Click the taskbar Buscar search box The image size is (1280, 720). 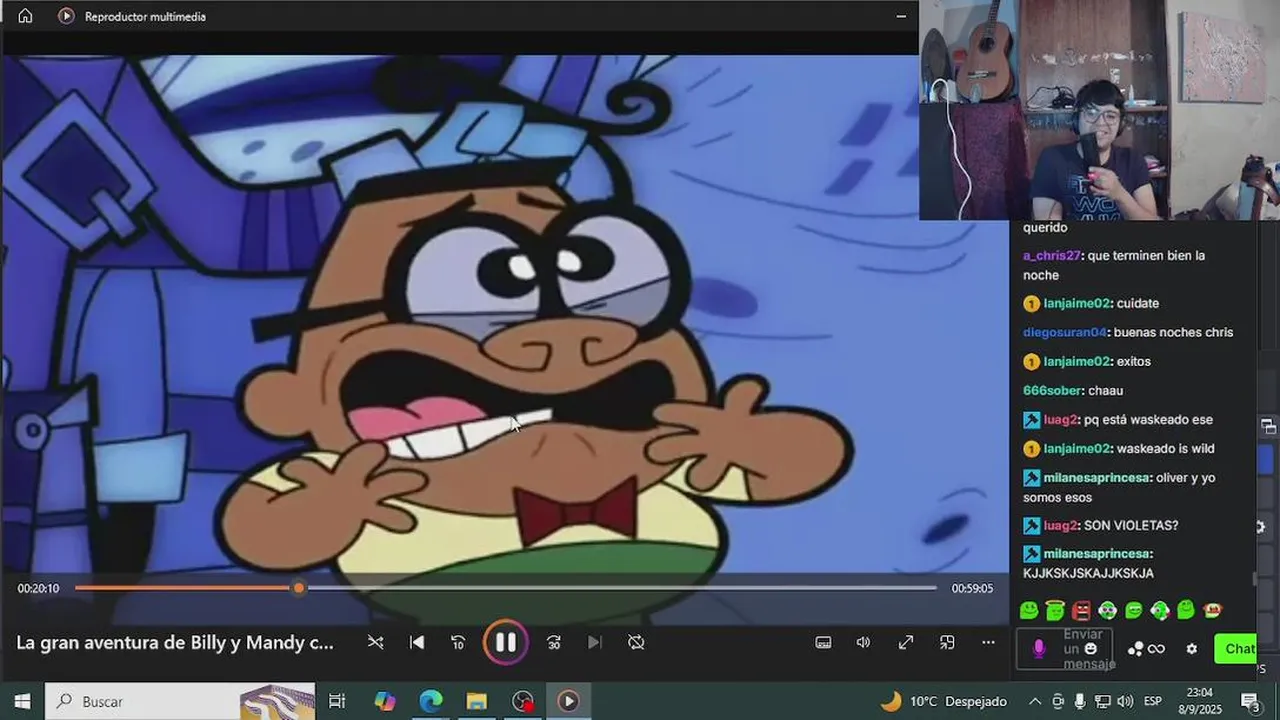tap(180, 701)
